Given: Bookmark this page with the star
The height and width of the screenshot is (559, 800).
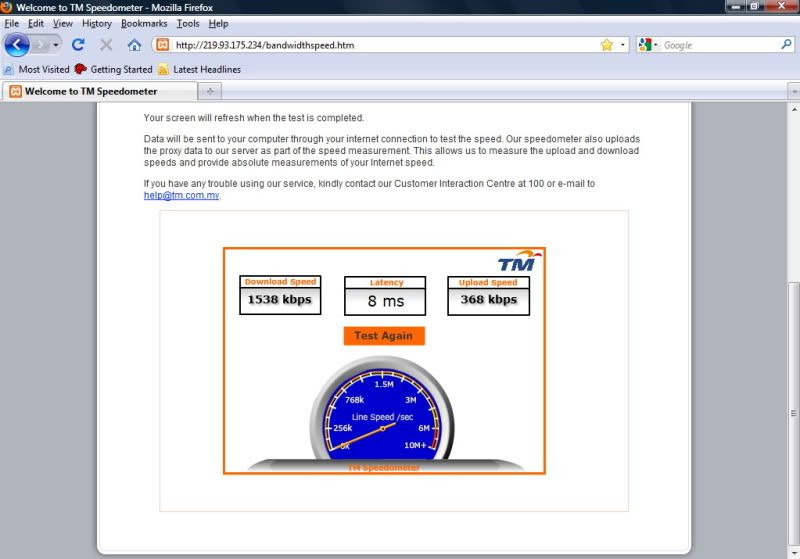Looking at the screenshot, I should click(x=606, y=45).
